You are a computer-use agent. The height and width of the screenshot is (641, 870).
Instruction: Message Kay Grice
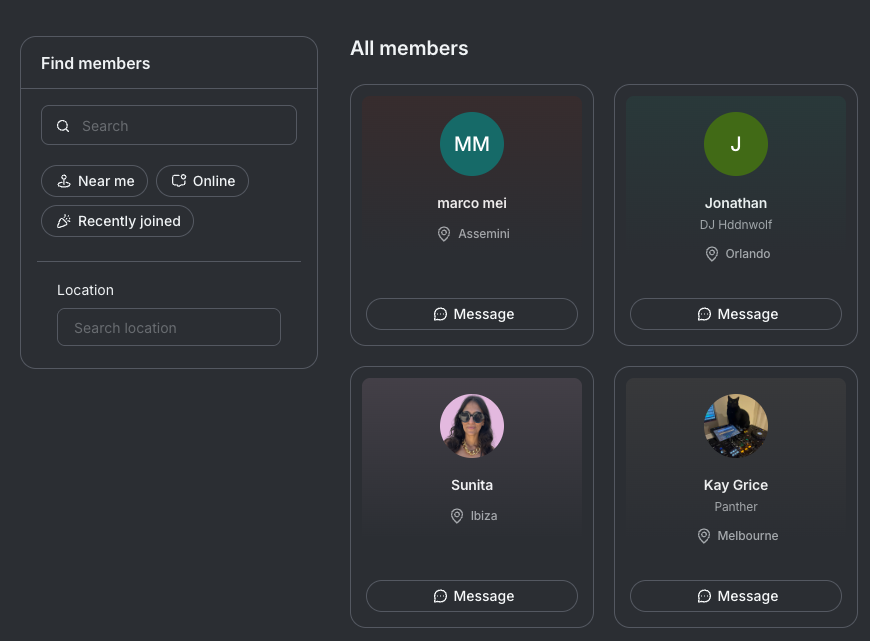click(736, 596)
